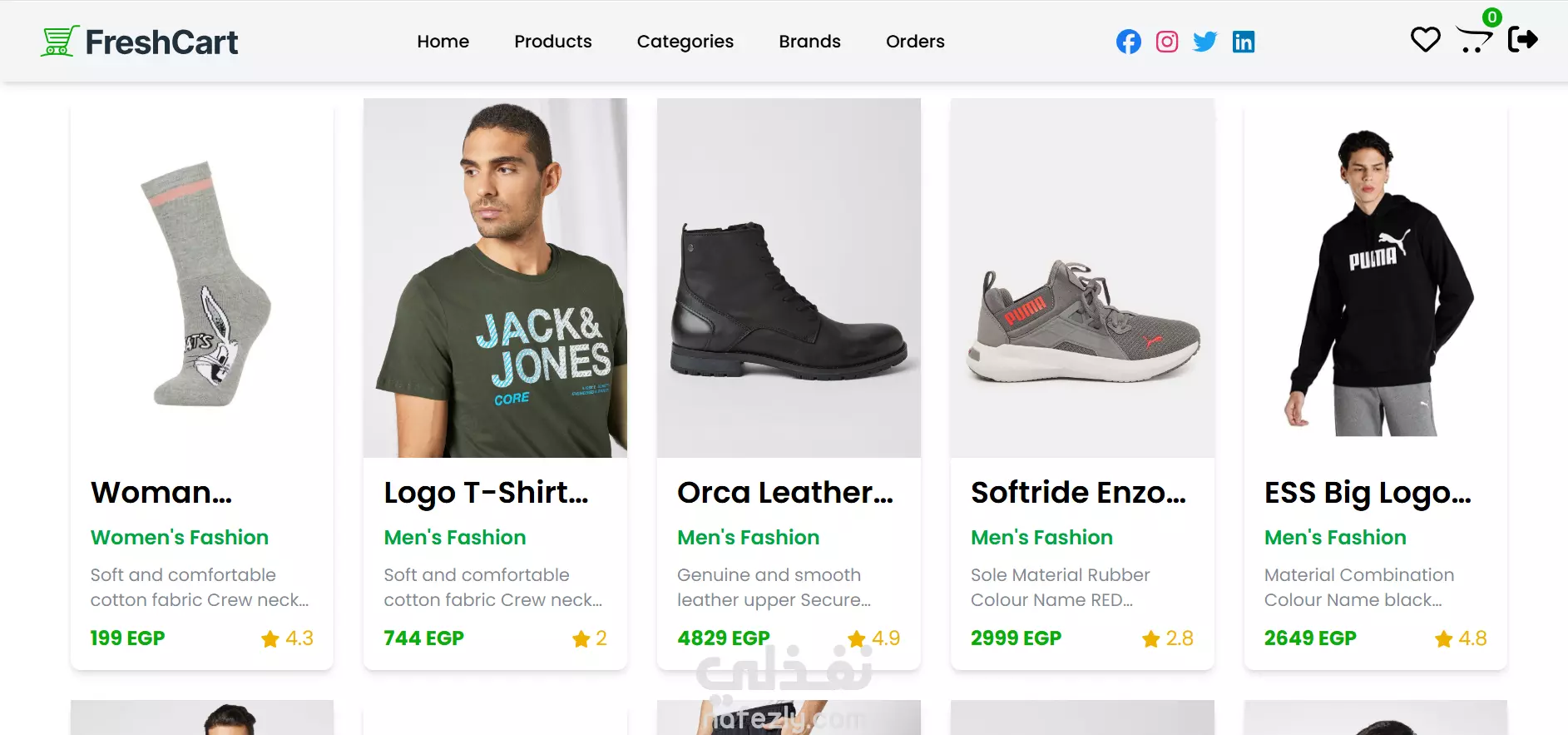Click the logout arrow icon

coord(1523,39)
